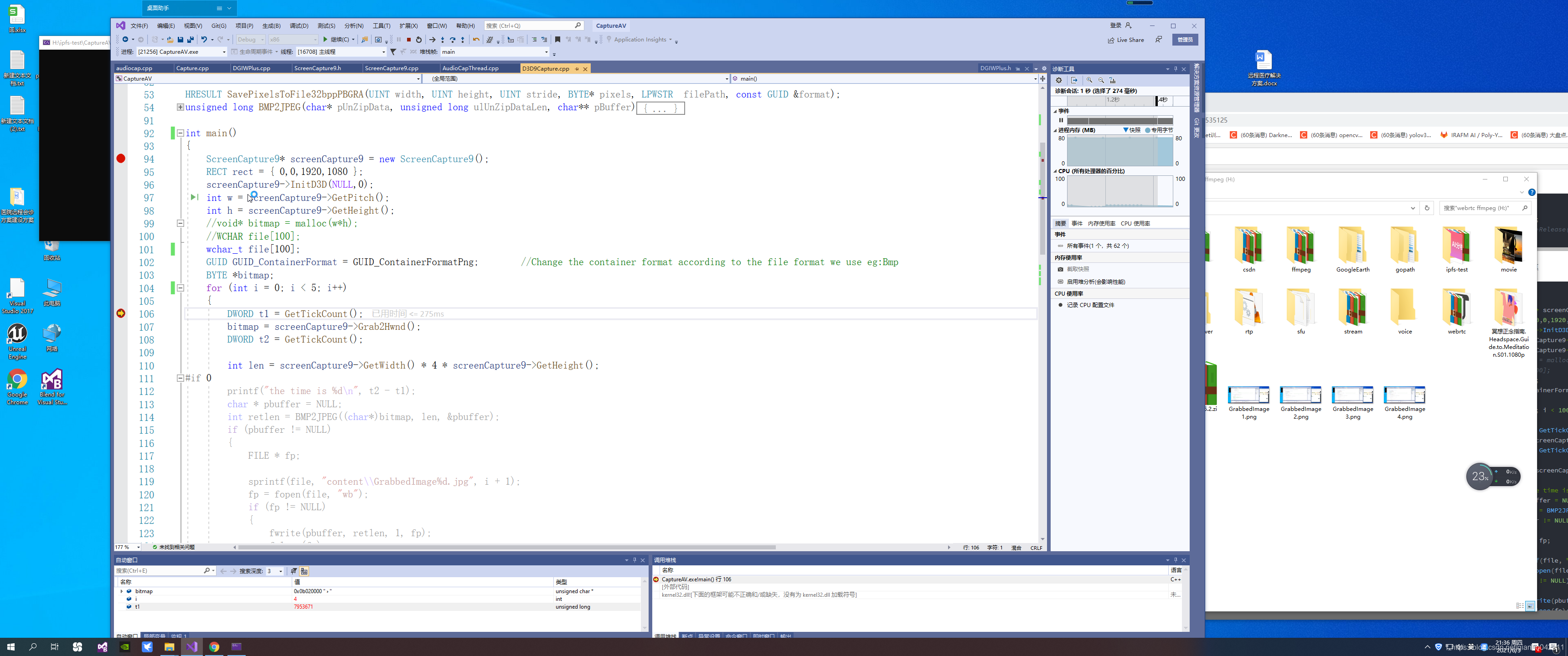Click the Chrome icon in the taskbar
Screen dimensions: 1568x656
(214, 646)
